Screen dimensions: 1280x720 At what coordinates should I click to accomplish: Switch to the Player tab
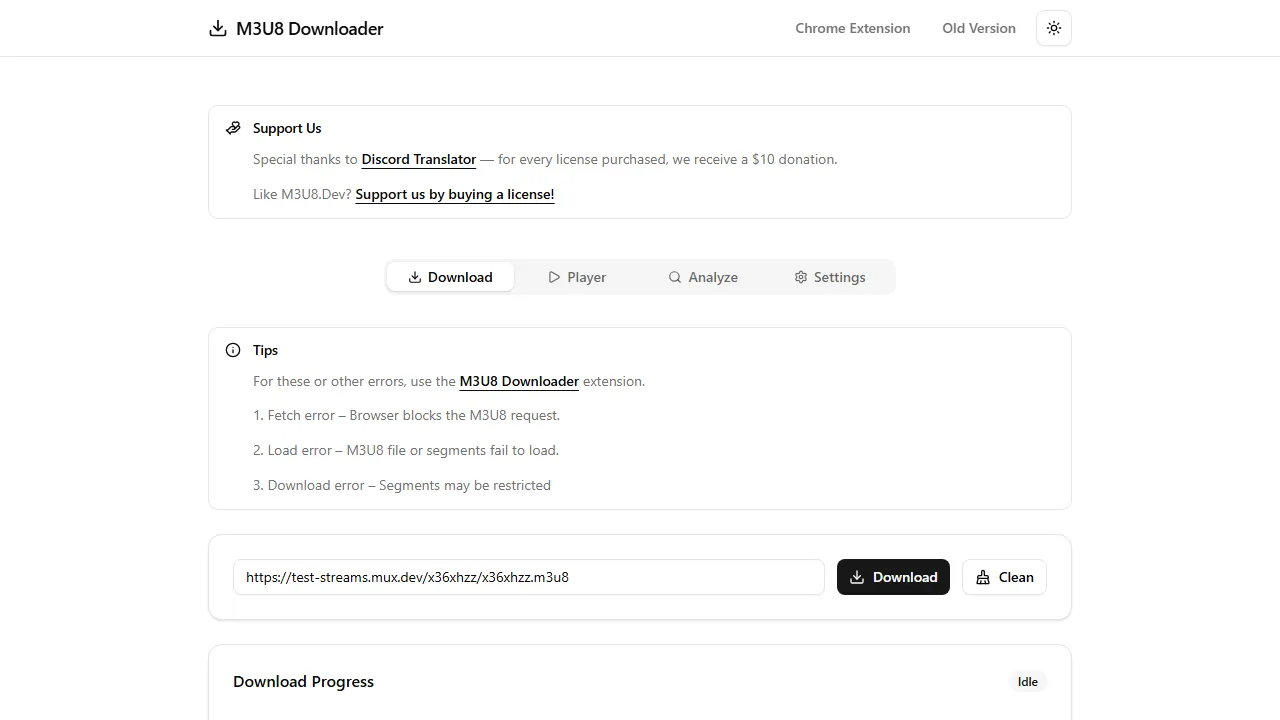pyautogui.click(x=577, y=277)
